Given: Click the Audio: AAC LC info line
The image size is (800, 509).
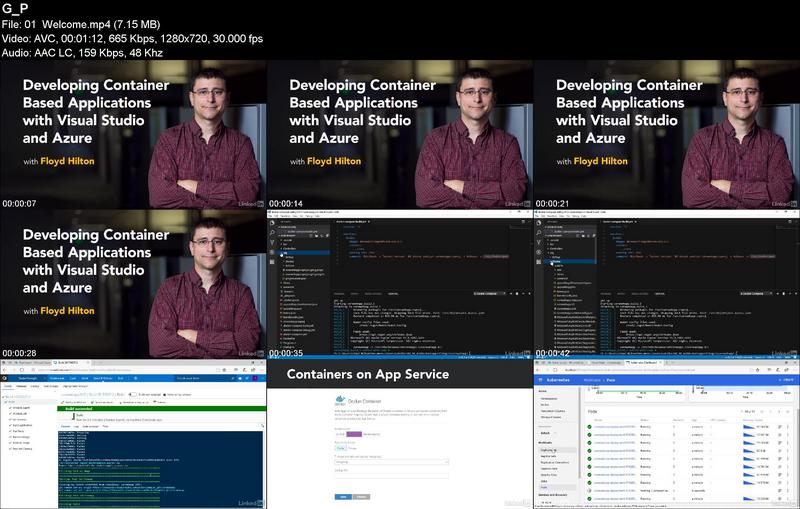Looking at the screenshot, I should click(82, 53).
